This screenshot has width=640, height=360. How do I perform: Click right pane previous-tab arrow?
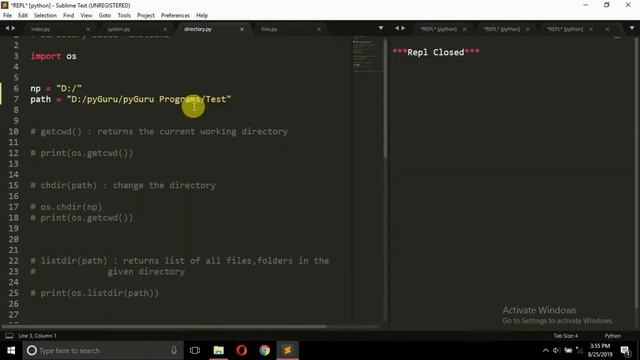[x=397, y=28]
